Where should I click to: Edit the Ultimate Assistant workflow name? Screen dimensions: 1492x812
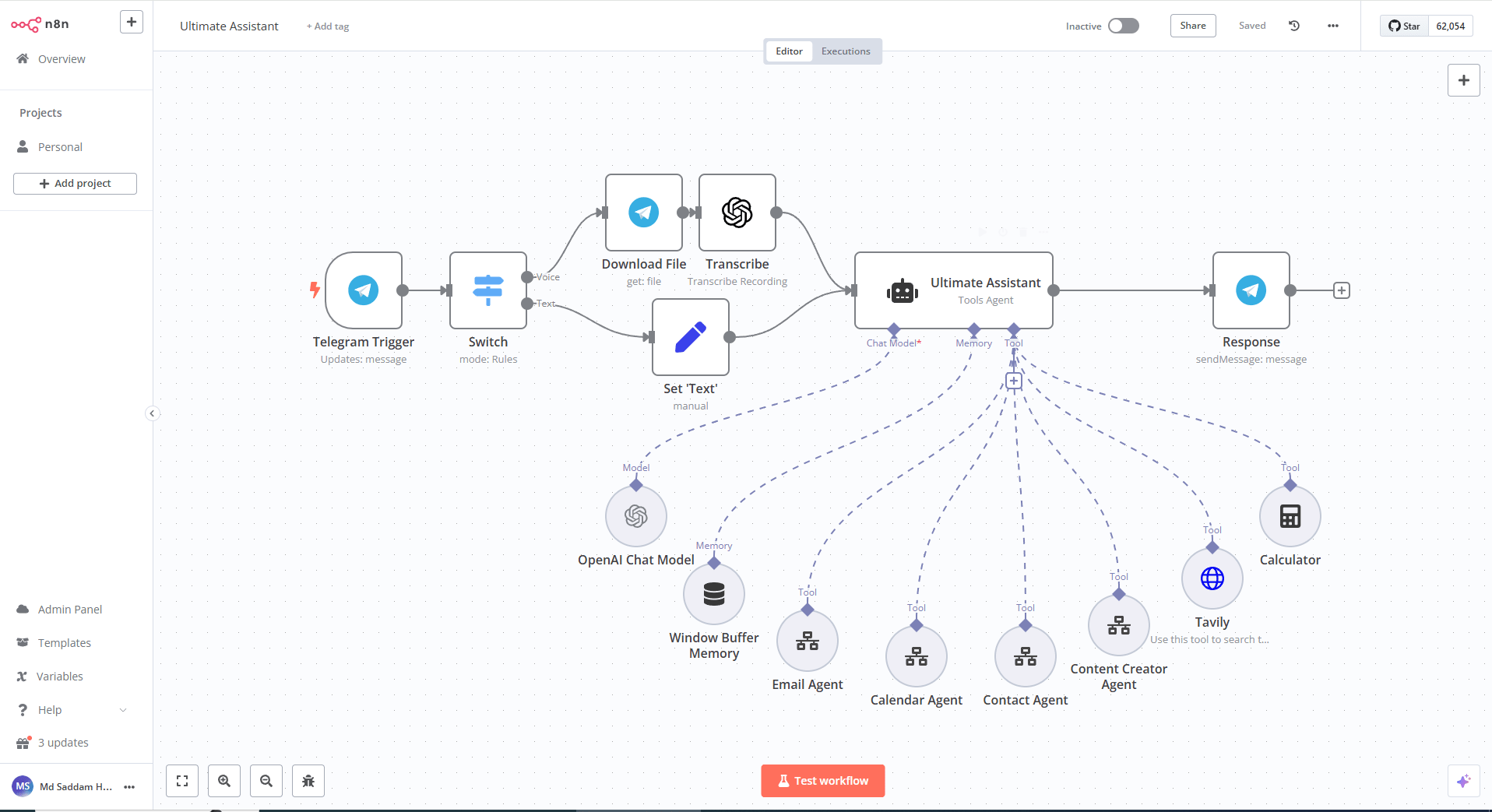click(x=229, y=26)
